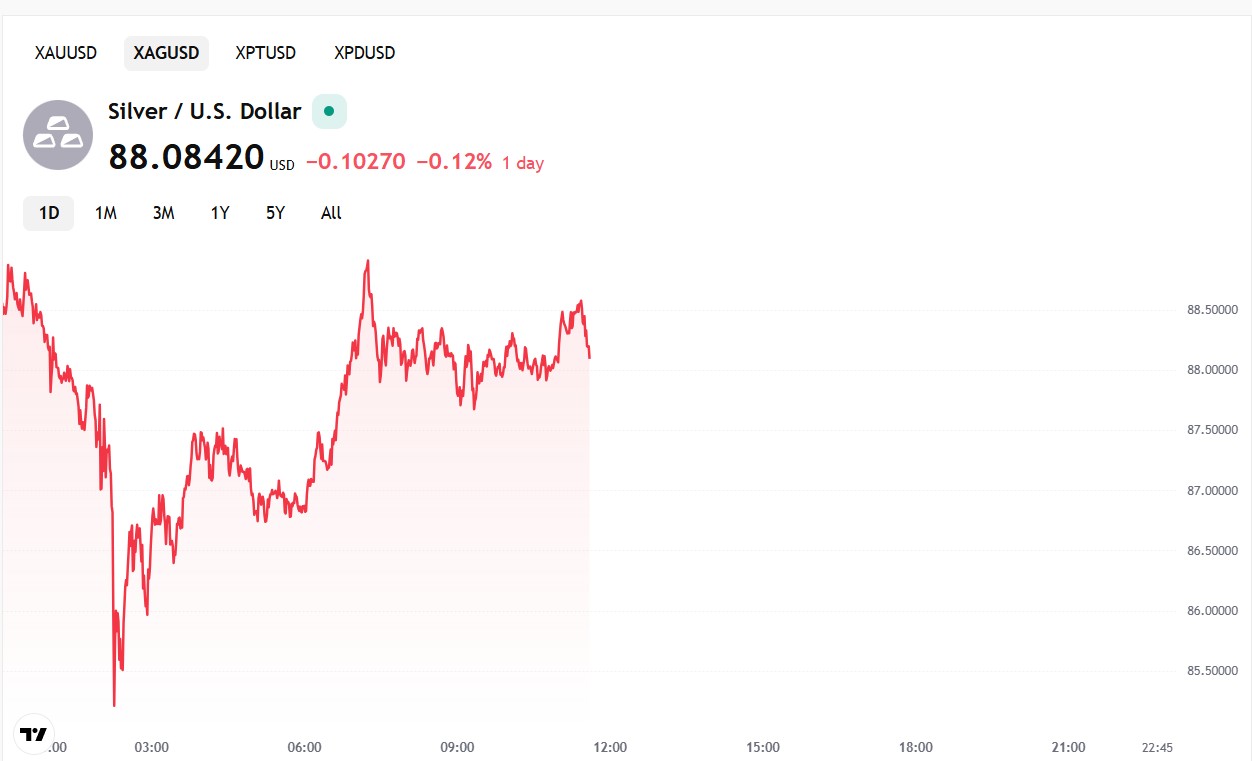This screenshot has height=761, width=1252.
Task: Toggle the 1Y chart range
Action: point(219,213)
